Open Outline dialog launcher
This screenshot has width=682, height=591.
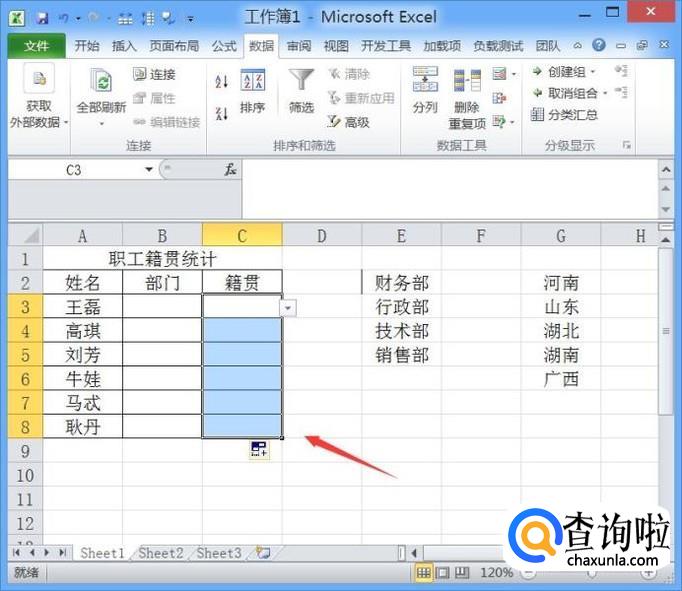pyautogui.click(x=626, y=145)
